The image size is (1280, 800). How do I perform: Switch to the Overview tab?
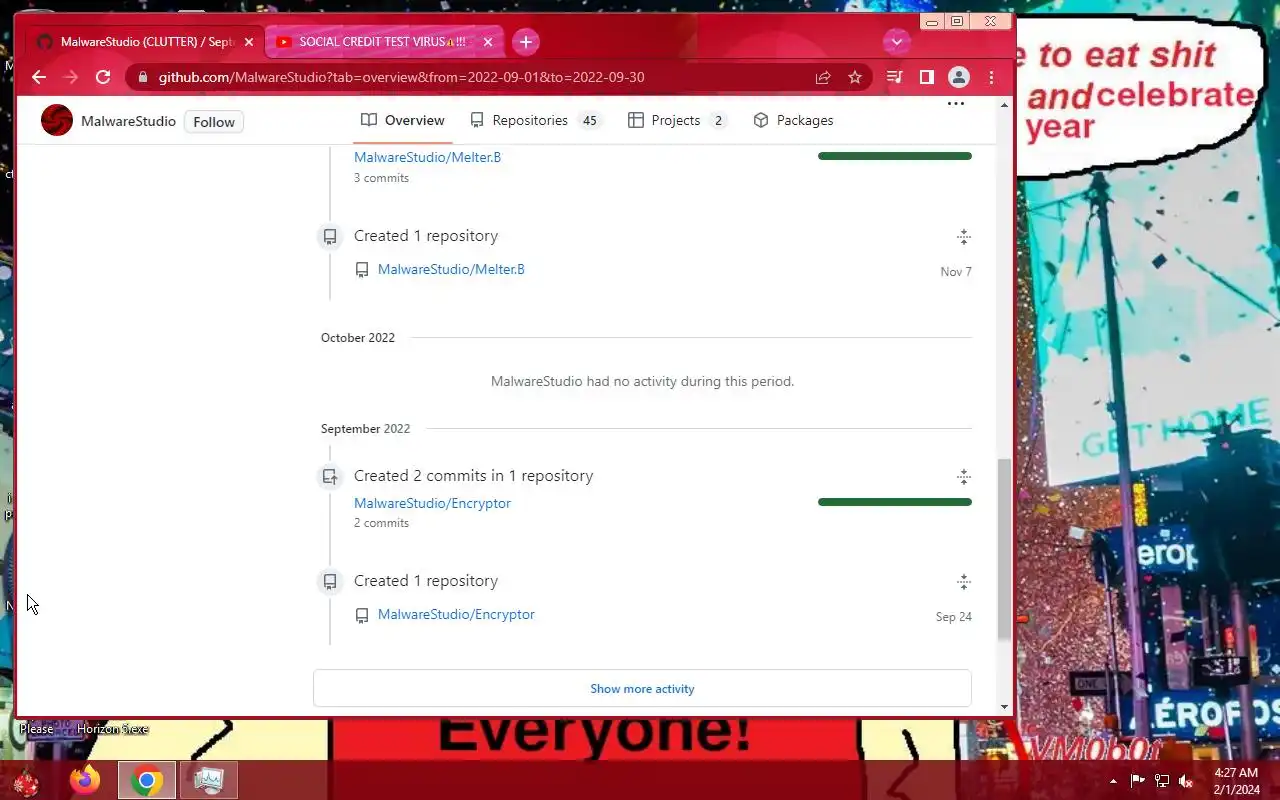[403, 120]
